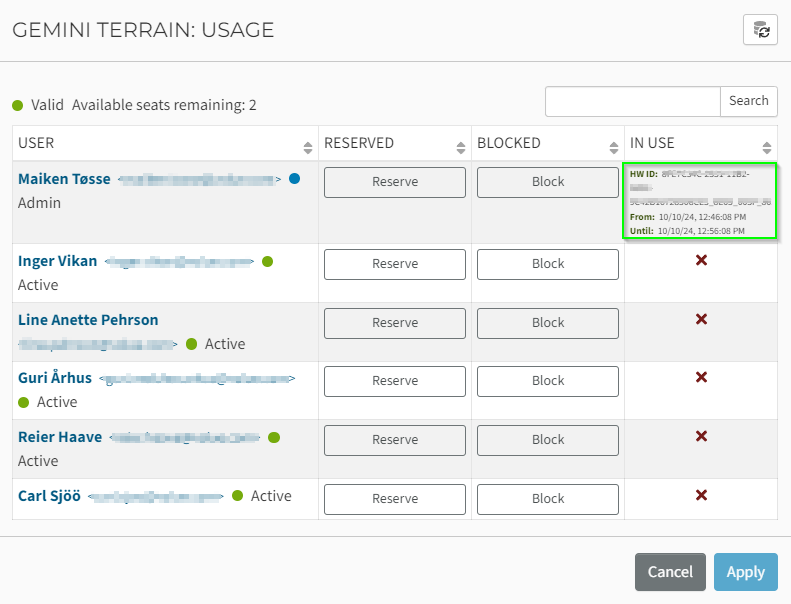Screen dimensions: 791x604
Task: Sort by USER column arrows
Action: 308,147
